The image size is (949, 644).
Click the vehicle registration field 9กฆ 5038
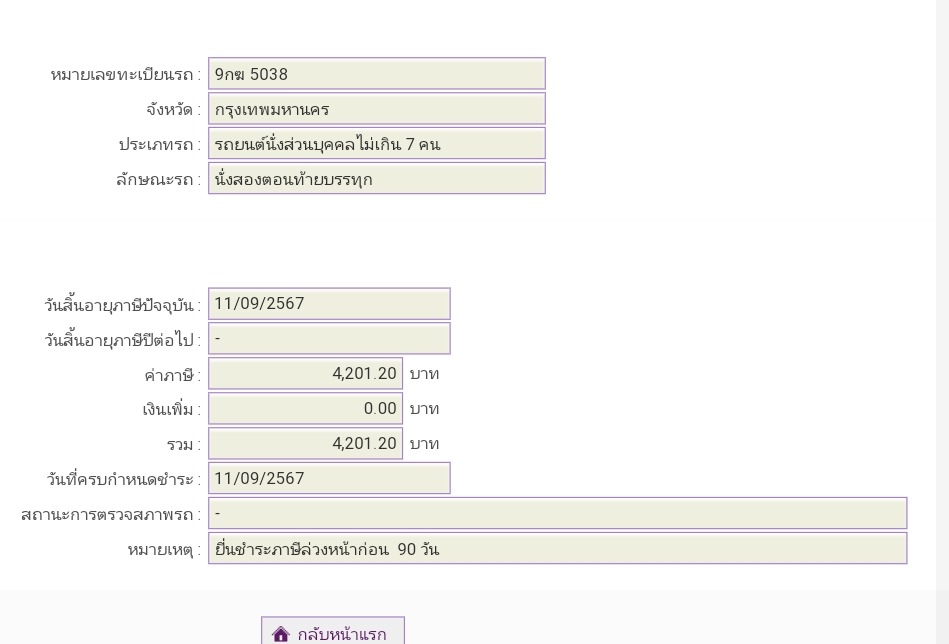tap(377, 74)
